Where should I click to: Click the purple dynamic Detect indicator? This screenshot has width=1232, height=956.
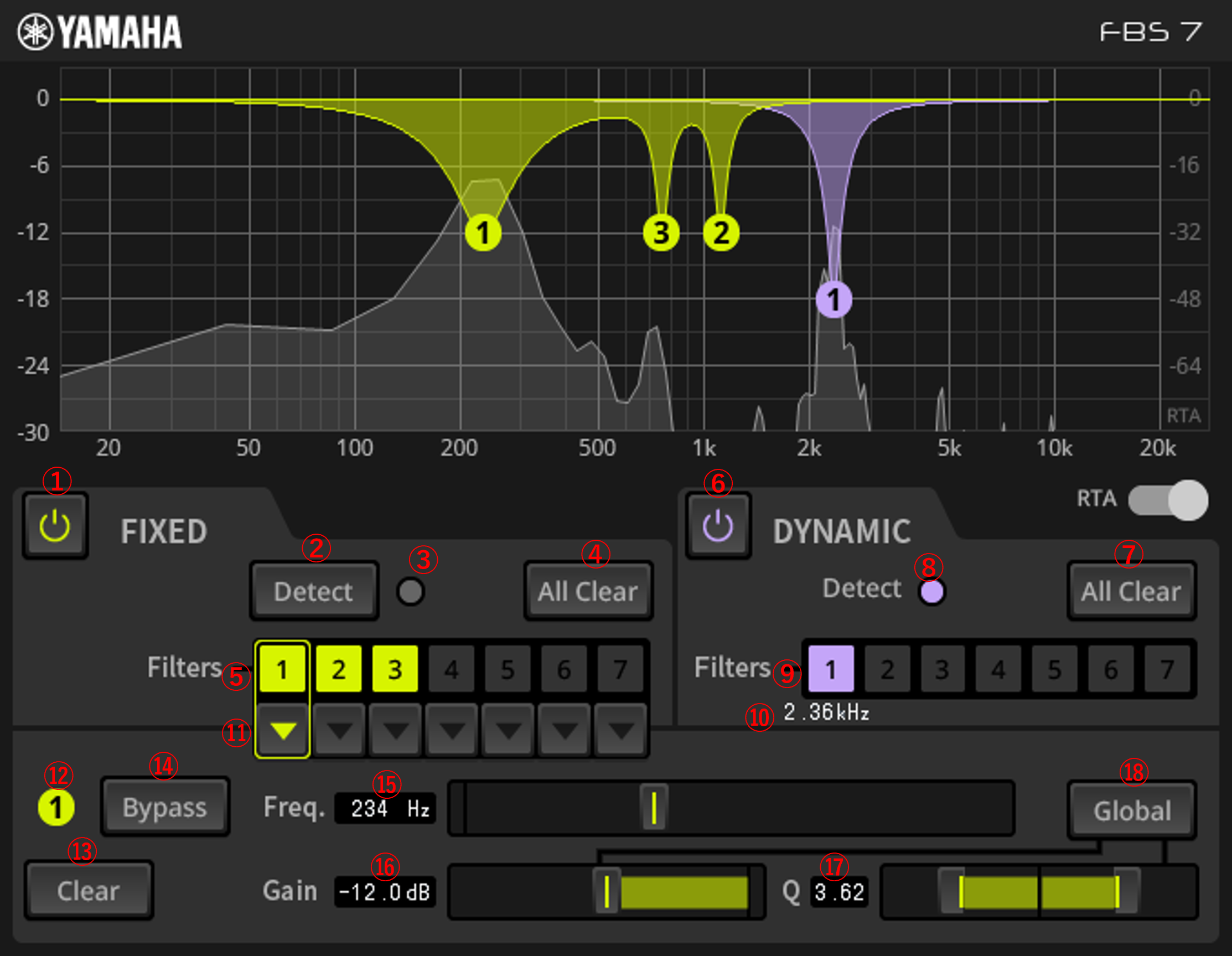coord(931,591)
